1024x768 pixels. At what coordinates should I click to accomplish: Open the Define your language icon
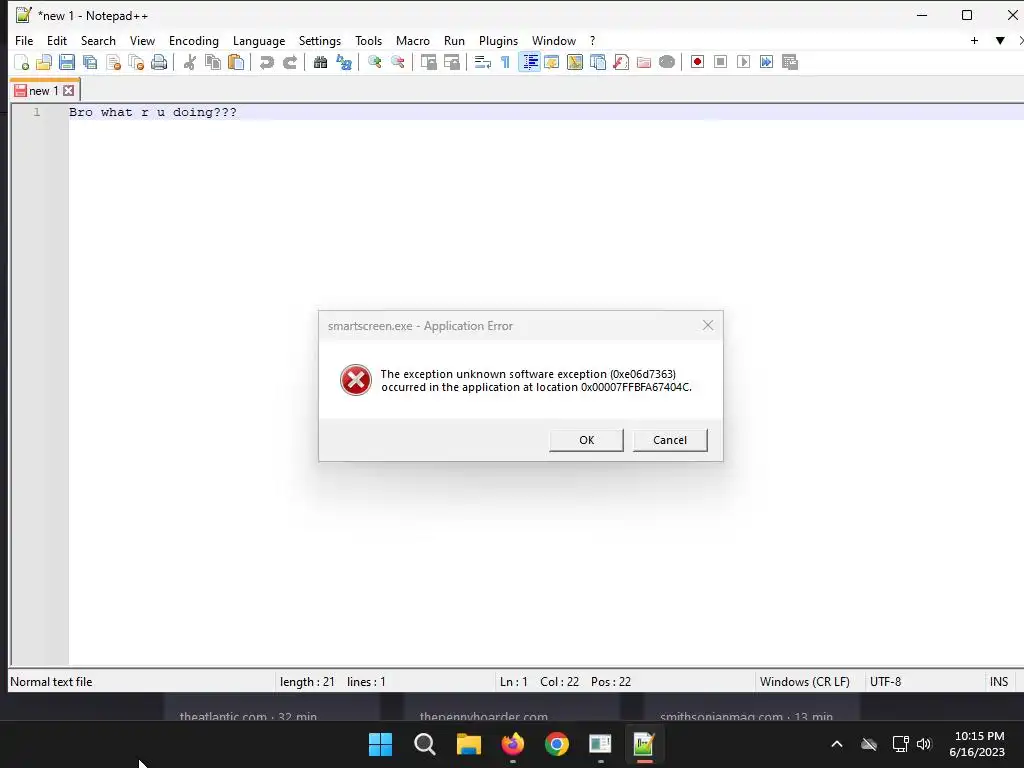552,62
